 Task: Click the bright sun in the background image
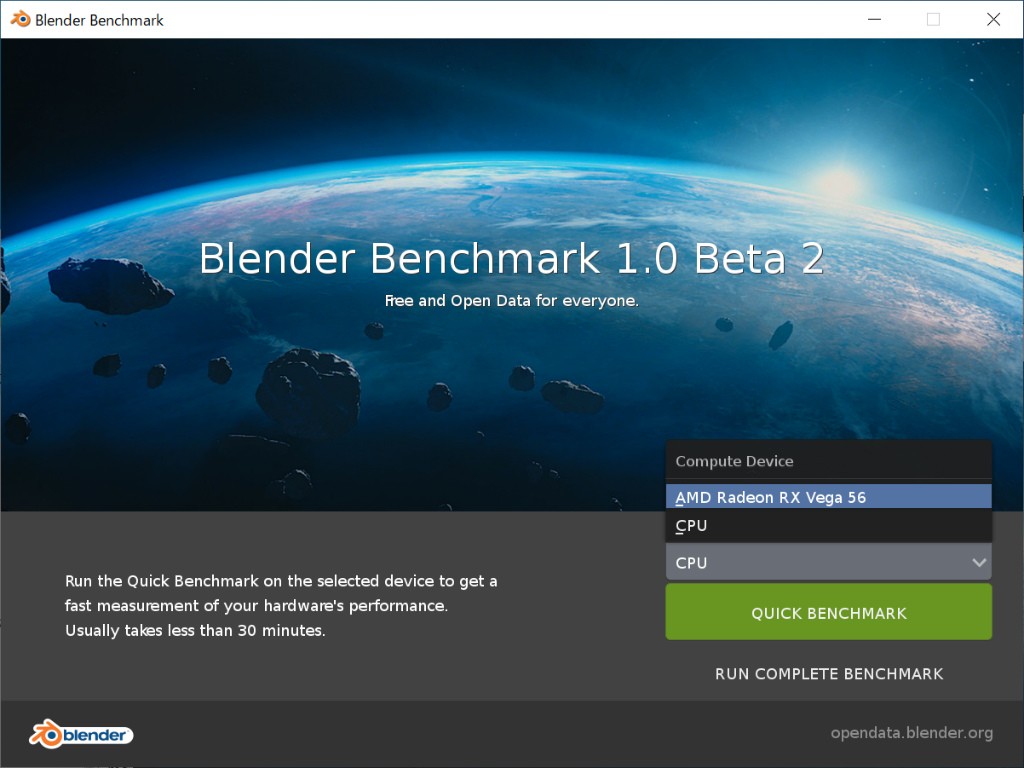[x=838, y=180]
